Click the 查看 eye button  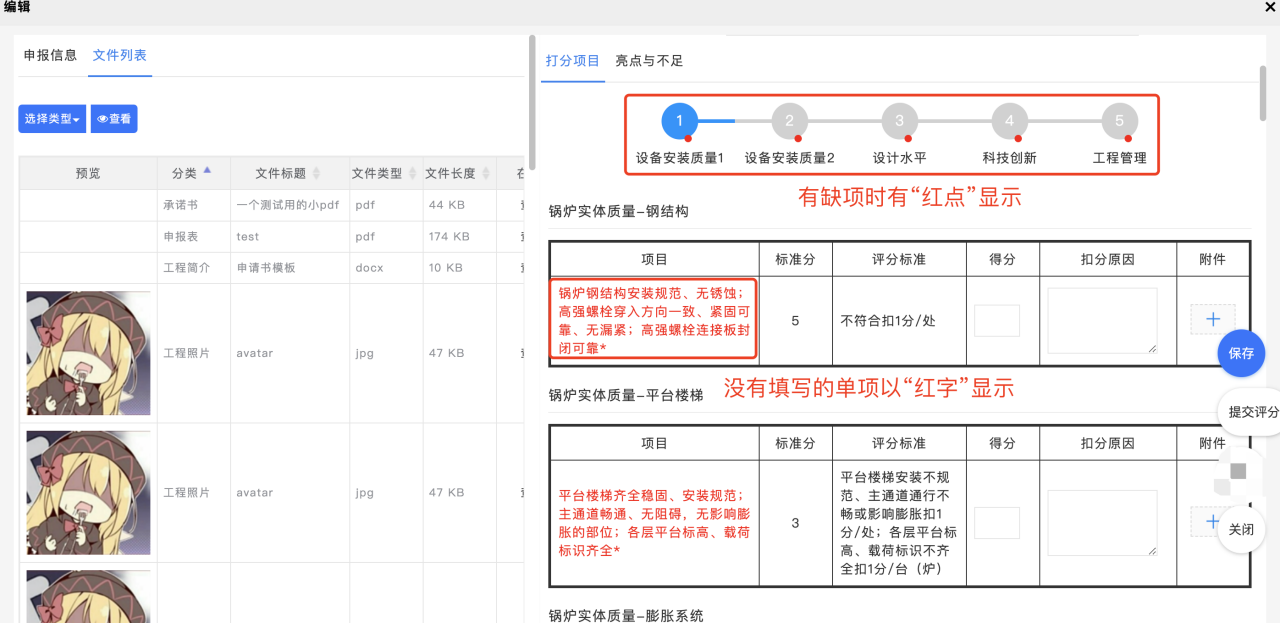pyautogui.click(x=114, y=119)
